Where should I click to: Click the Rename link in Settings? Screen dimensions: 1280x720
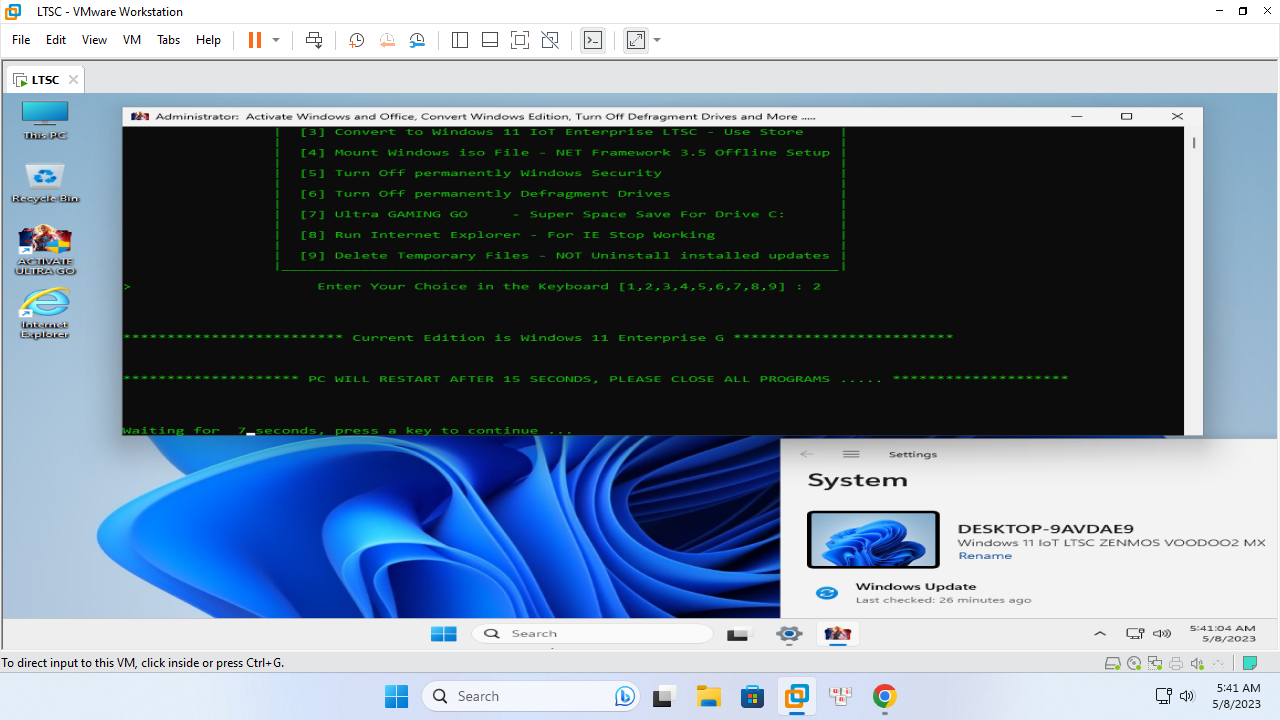click(x=985, y=556)
